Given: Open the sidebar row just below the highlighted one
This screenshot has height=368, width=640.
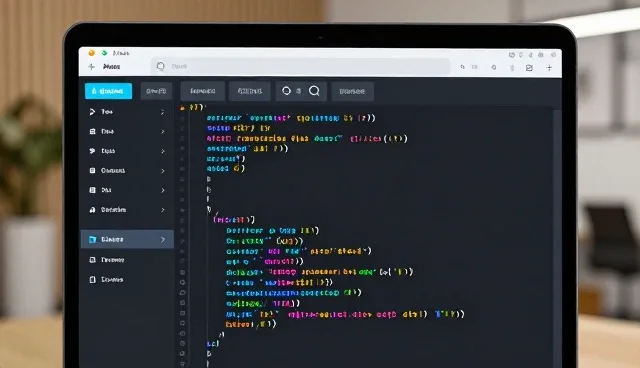Looking at the screenshot, I should (x=127, y=260).
